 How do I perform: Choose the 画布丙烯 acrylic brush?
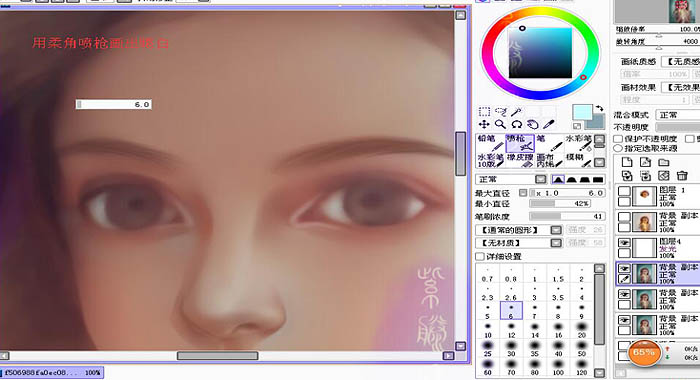(x=550, y=160)
